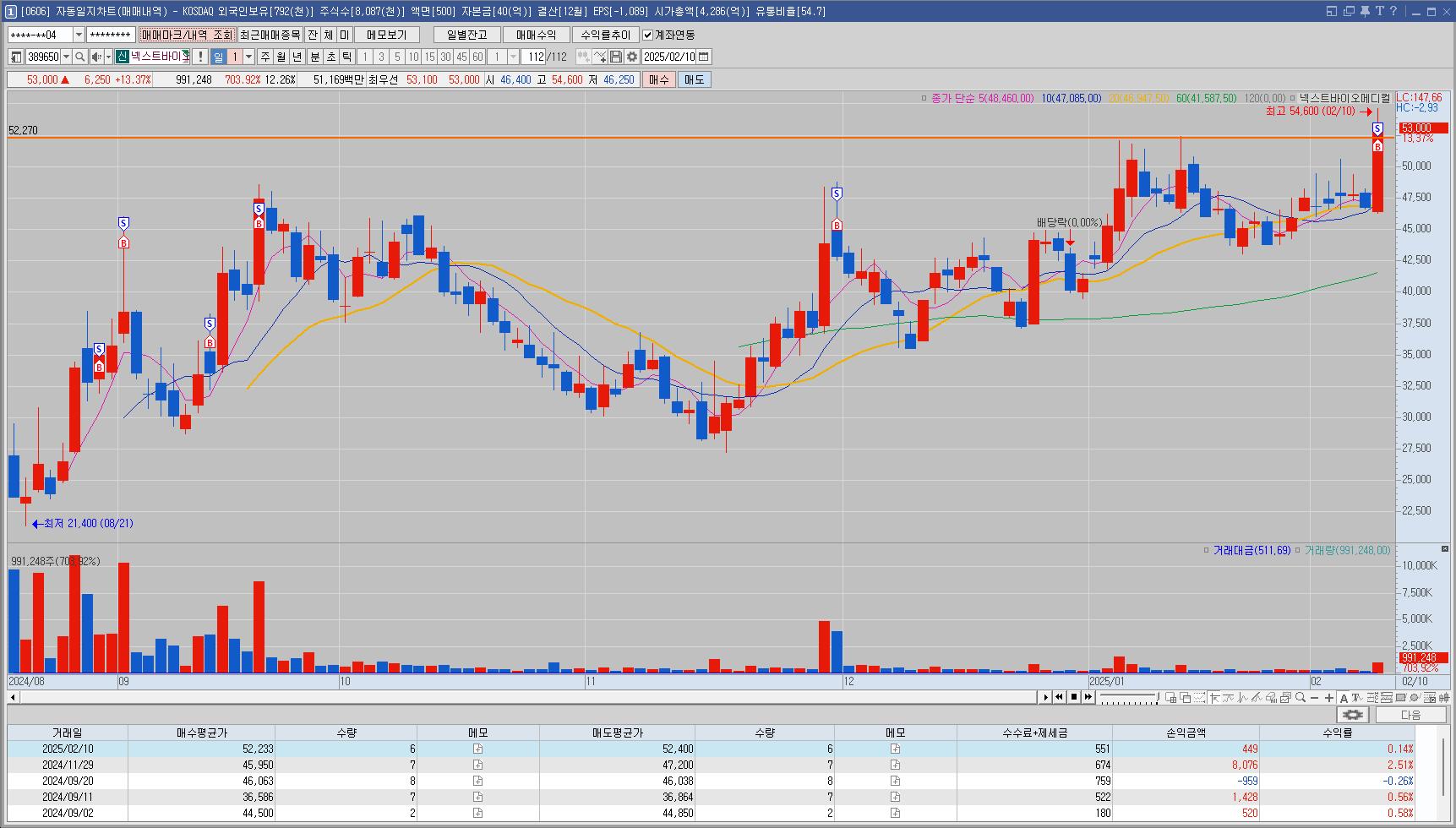The image size is (1456, 828).
Task: Select 최근매매종목 tab
Action: click(270, 35)
